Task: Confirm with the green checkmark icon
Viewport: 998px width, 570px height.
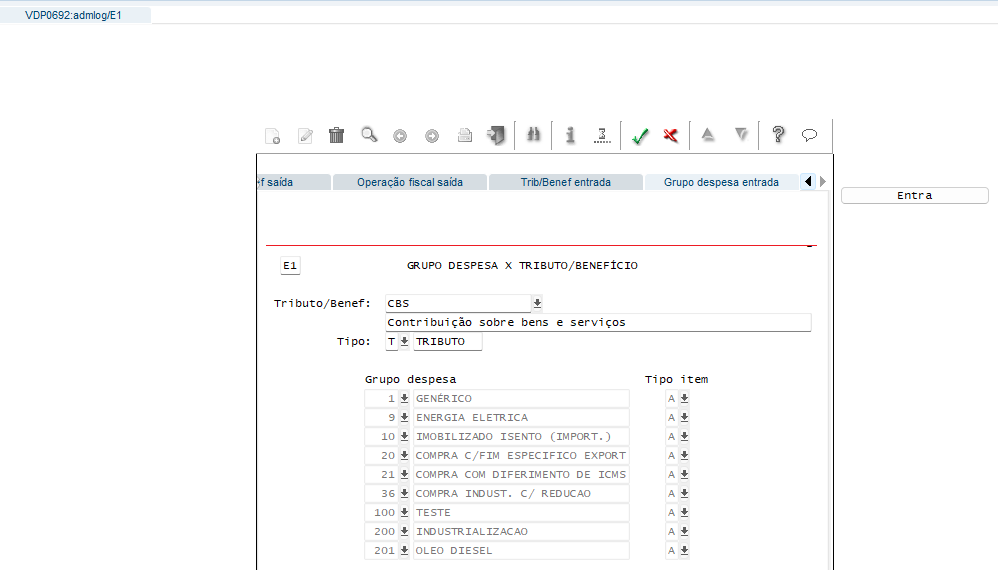Action: [640, 136]
